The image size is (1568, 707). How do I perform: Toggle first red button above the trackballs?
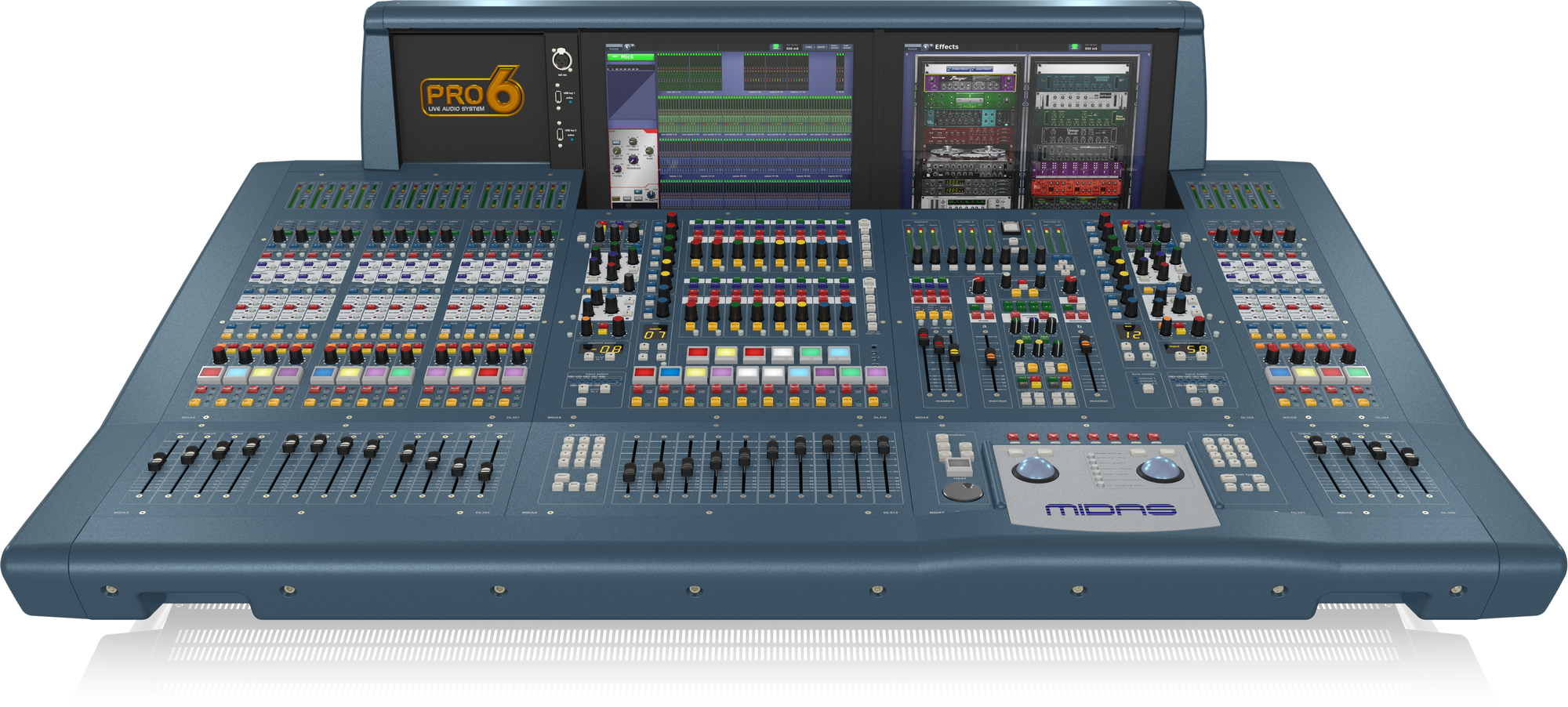(x=1013, y=436)
